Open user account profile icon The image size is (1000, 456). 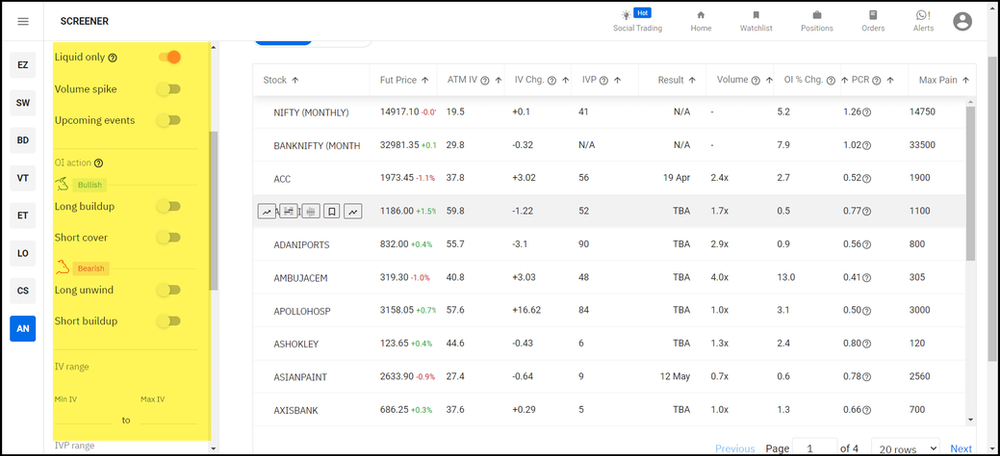[x=963, y=21]
